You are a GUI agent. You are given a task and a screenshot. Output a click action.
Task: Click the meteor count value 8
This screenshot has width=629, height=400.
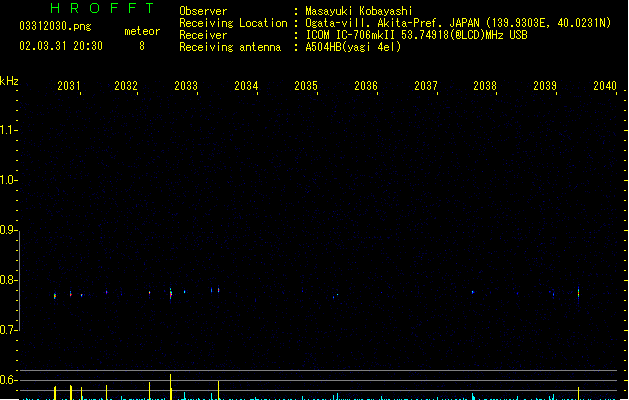click(x=142, y=46)
